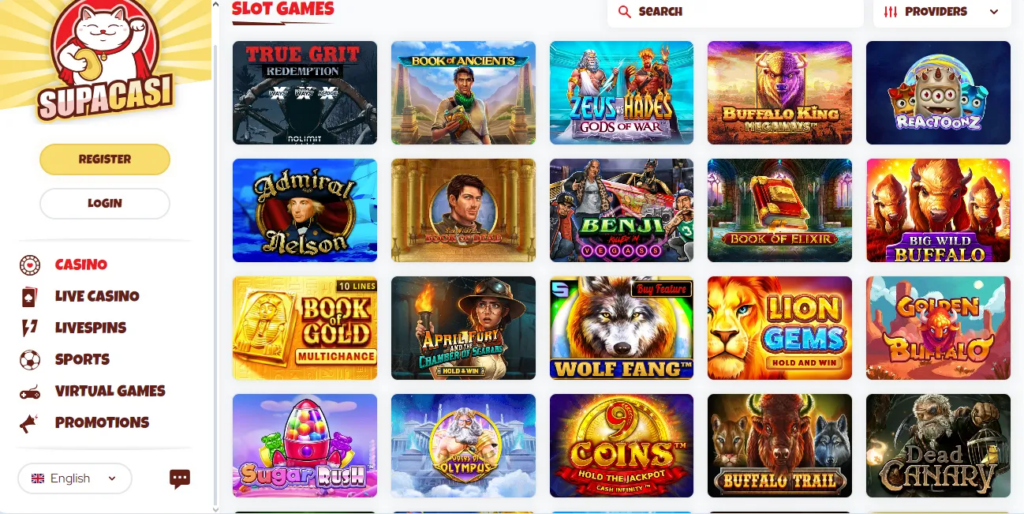The width and height of the screenshot is (1024, 514).
Task: Click the chevron arrow next to Providers
Action: 994,12
